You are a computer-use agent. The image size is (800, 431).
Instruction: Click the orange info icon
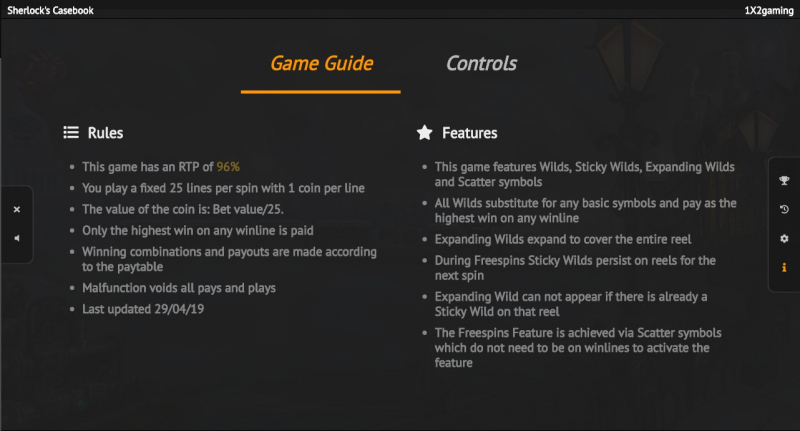point(784,267)
